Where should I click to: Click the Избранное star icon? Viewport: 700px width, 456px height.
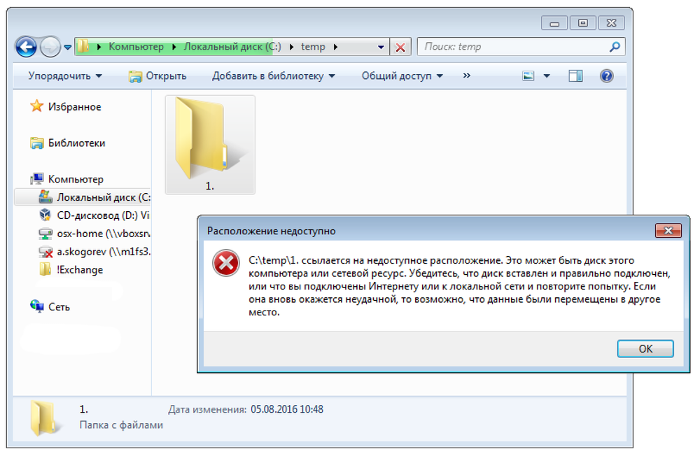point(37,106)
